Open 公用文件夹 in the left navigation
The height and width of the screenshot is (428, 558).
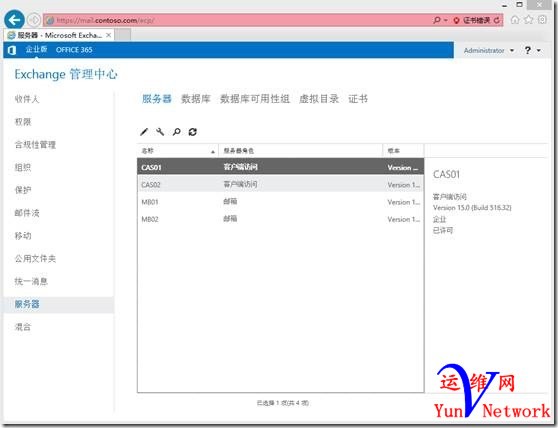pyautogui.click(x=35, y=258)
